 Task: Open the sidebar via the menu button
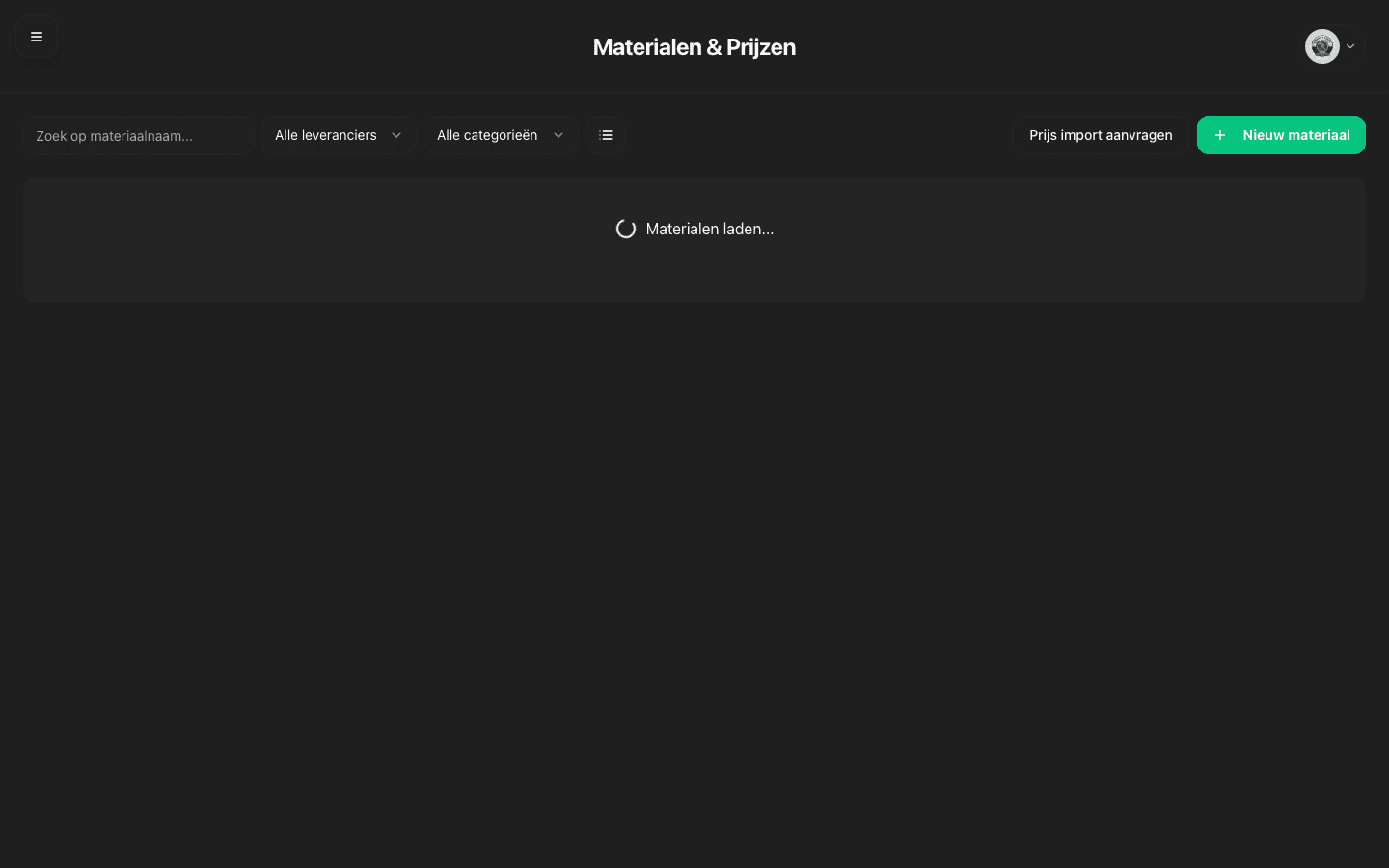click(x=37, y=37)
